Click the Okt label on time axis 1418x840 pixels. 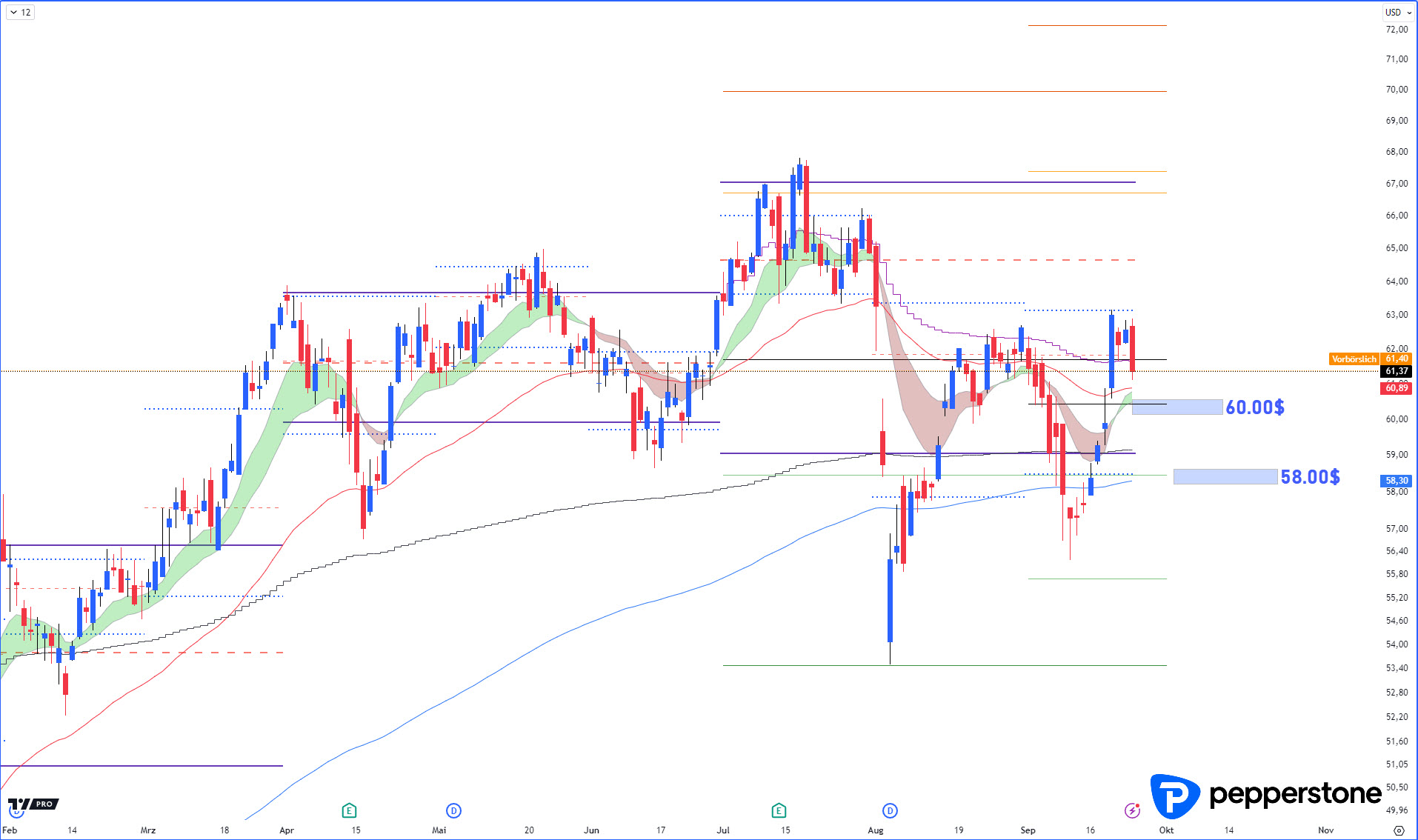pyautogui.click(x=1166, y=830)
